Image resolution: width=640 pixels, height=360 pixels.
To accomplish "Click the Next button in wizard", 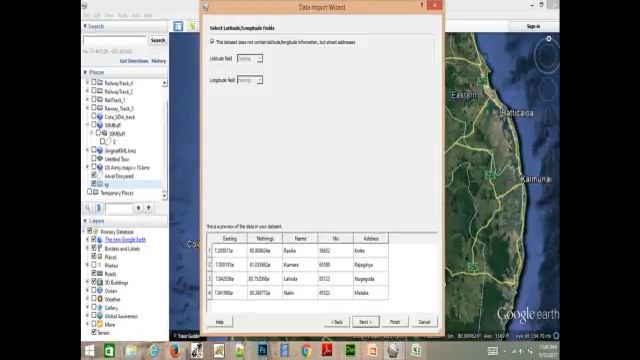I will [365, 322].
